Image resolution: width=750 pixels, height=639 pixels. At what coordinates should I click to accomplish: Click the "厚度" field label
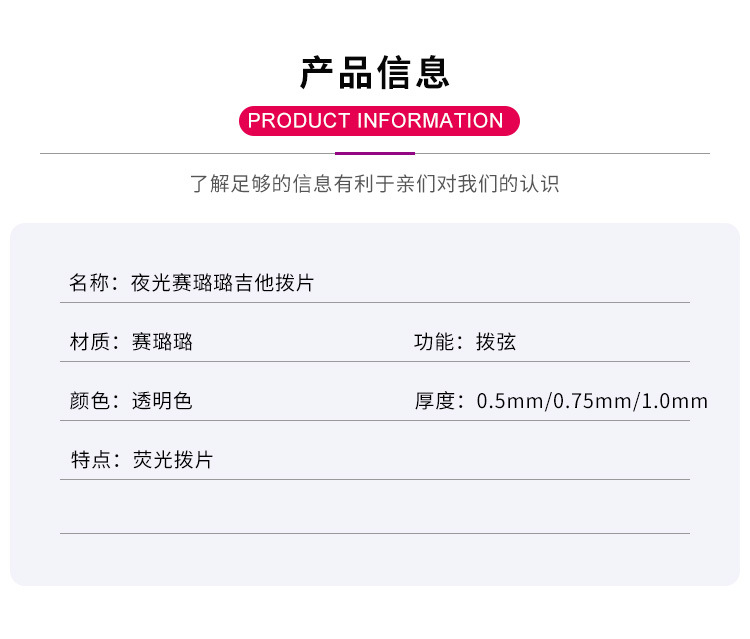[x=434, y=401]
